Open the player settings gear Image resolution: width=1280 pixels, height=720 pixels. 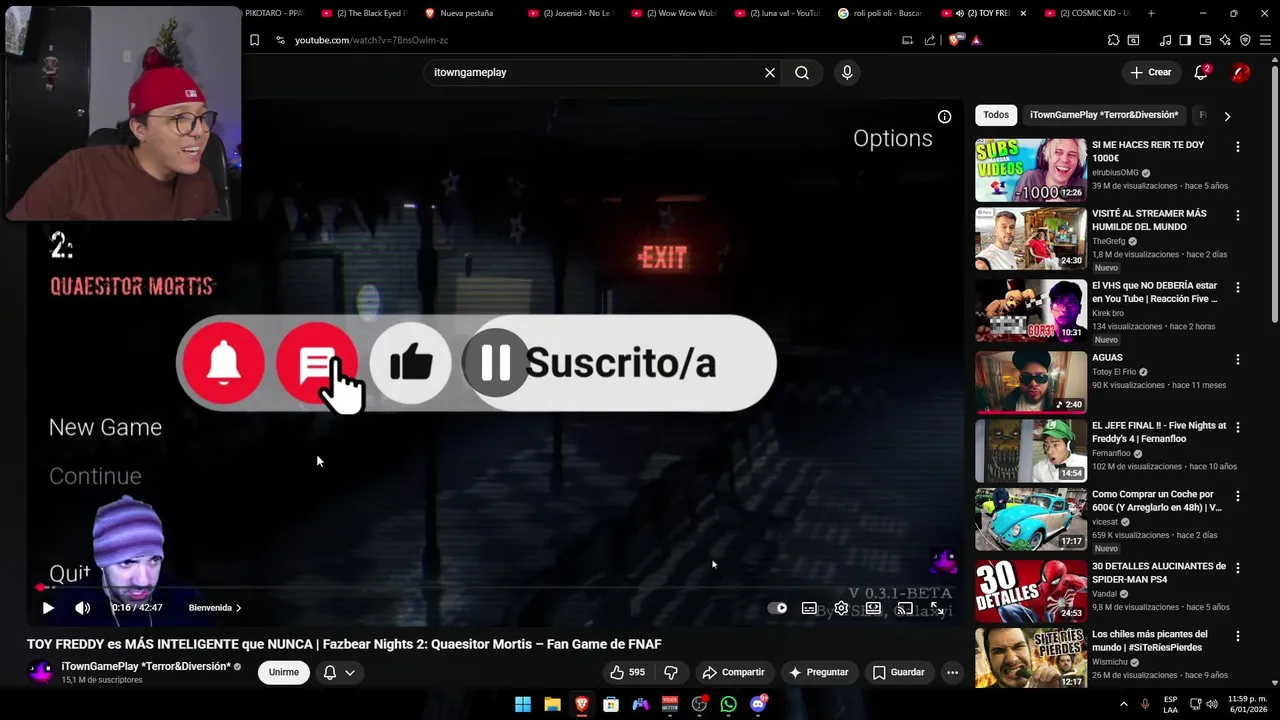click(x=841, y=608)
